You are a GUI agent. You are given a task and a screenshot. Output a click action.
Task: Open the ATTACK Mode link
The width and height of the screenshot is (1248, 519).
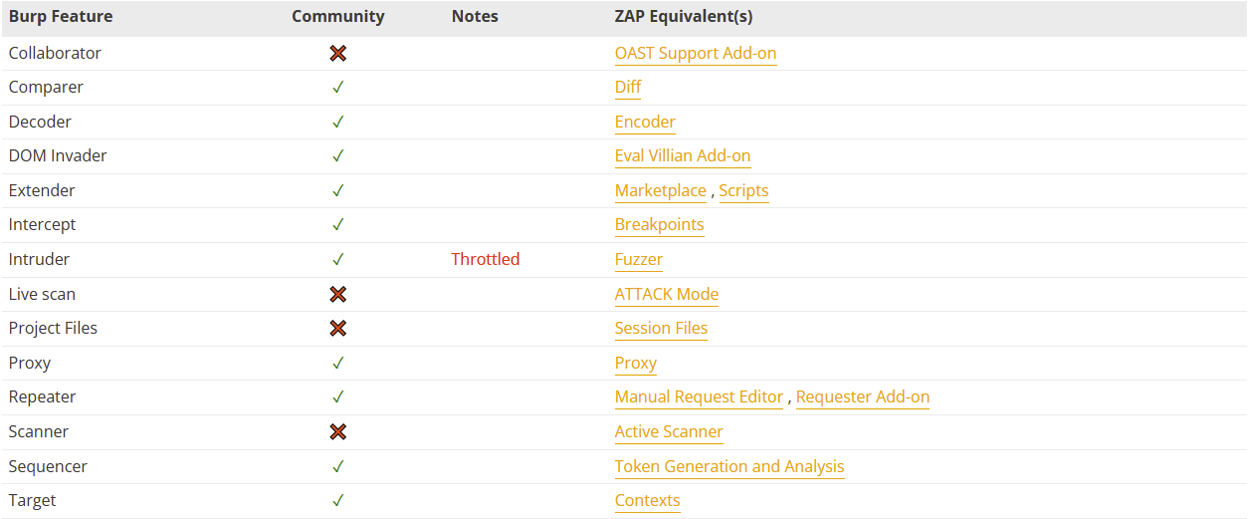pyautogui.click(x=666, y=294)
